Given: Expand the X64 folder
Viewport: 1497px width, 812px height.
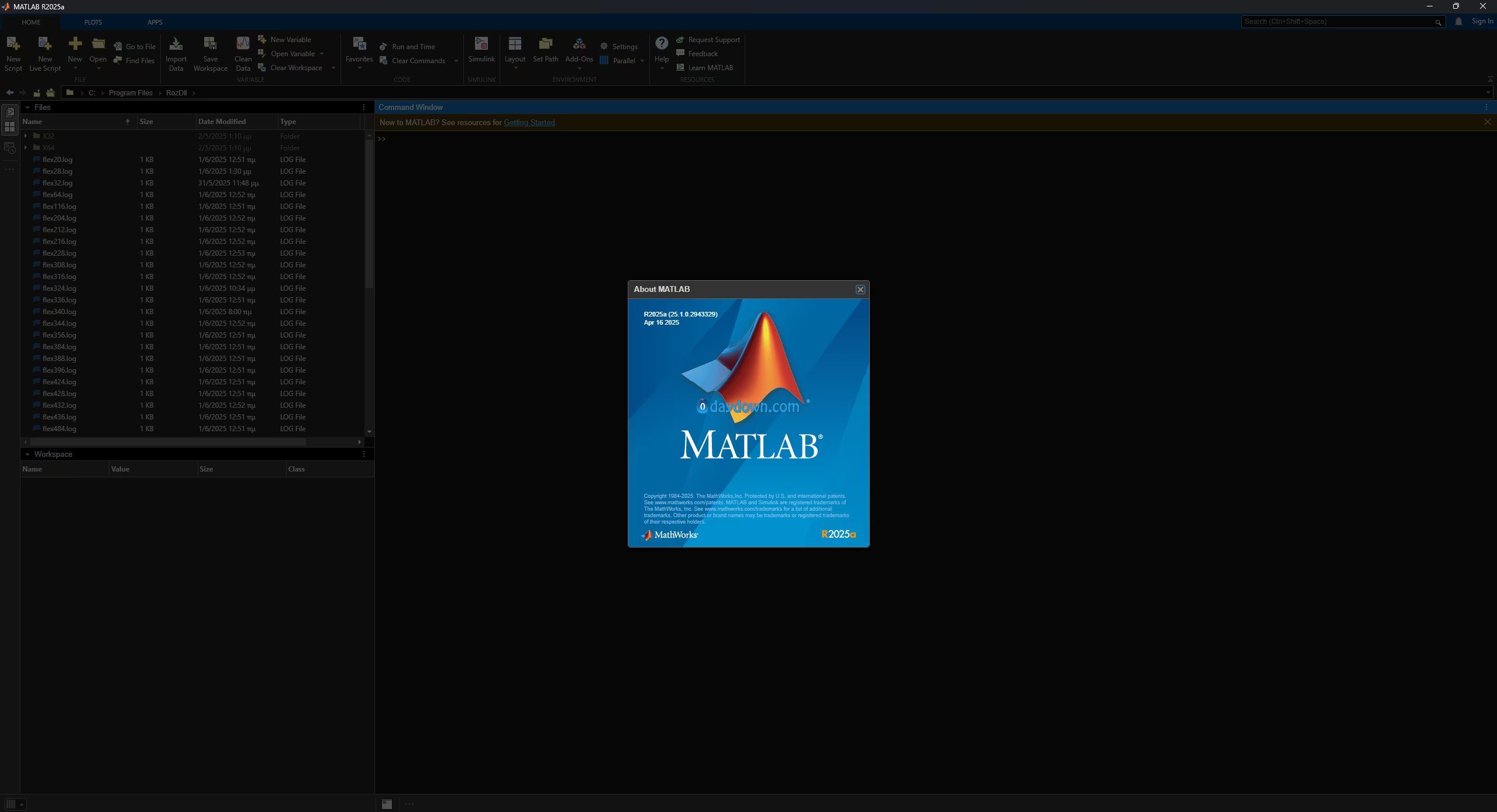Looking at the screenshot, I should pyautogui.click(x=26, y=148).
